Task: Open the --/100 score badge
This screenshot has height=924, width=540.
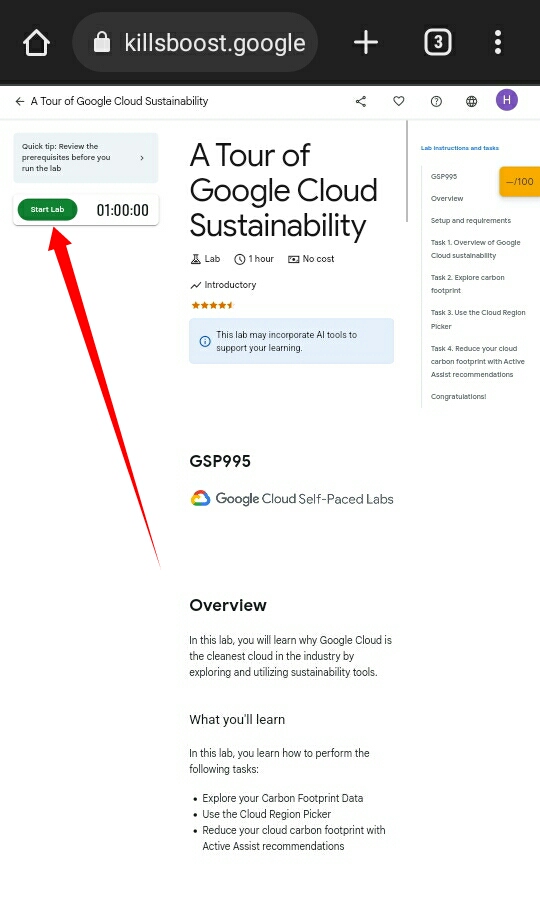Action: point(520,182)
